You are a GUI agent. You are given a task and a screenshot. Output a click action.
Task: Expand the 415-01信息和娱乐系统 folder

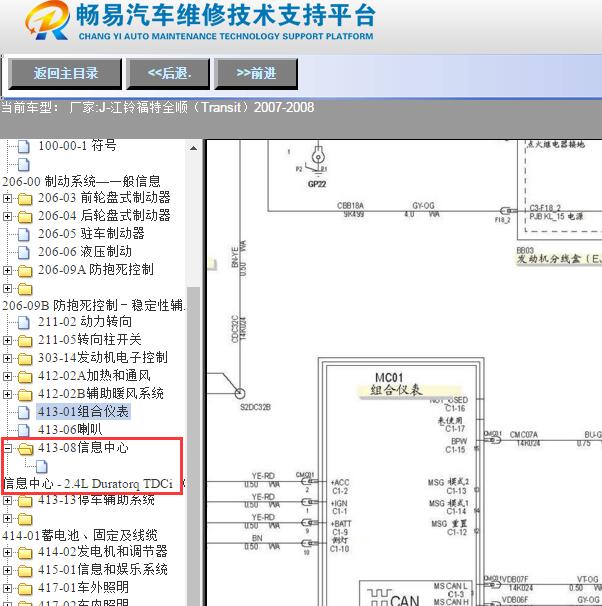click(x=7, y=570)
